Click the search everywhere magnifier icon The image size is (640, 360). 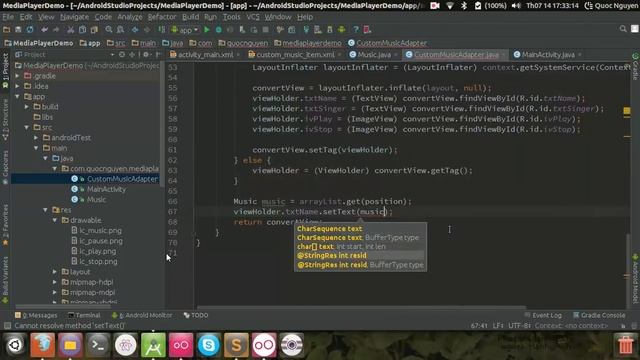(623, 29)
